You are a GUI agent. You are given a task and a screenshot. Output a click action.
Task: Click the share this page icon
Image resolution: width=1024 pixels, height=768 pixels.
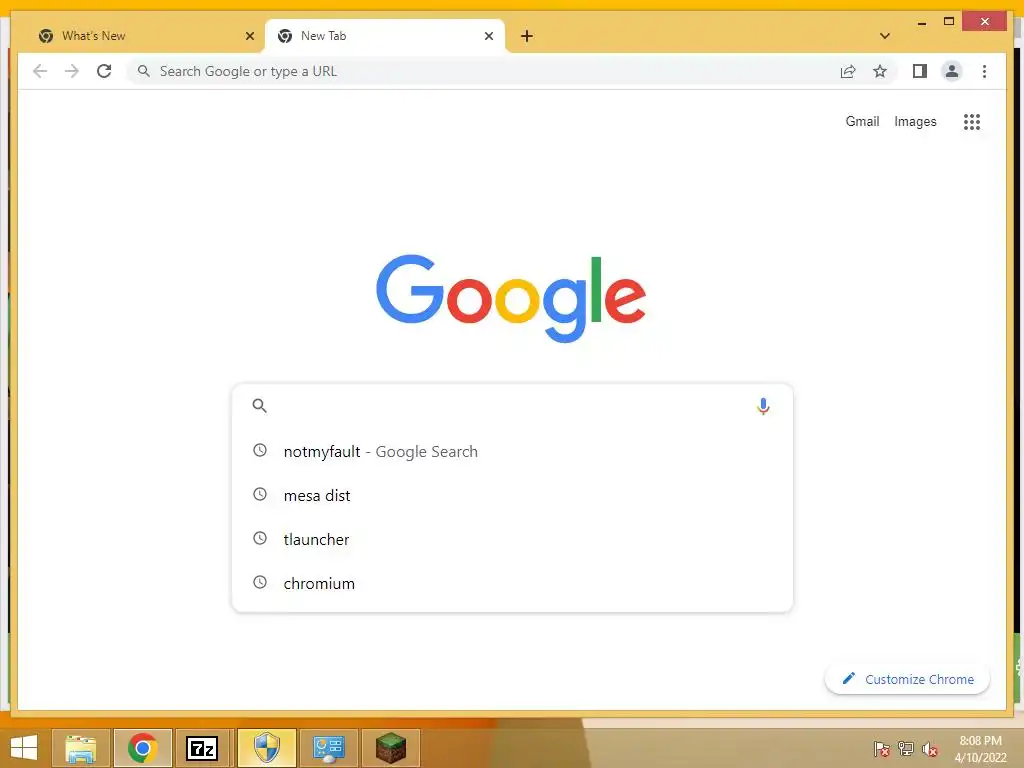pos(848,71)
